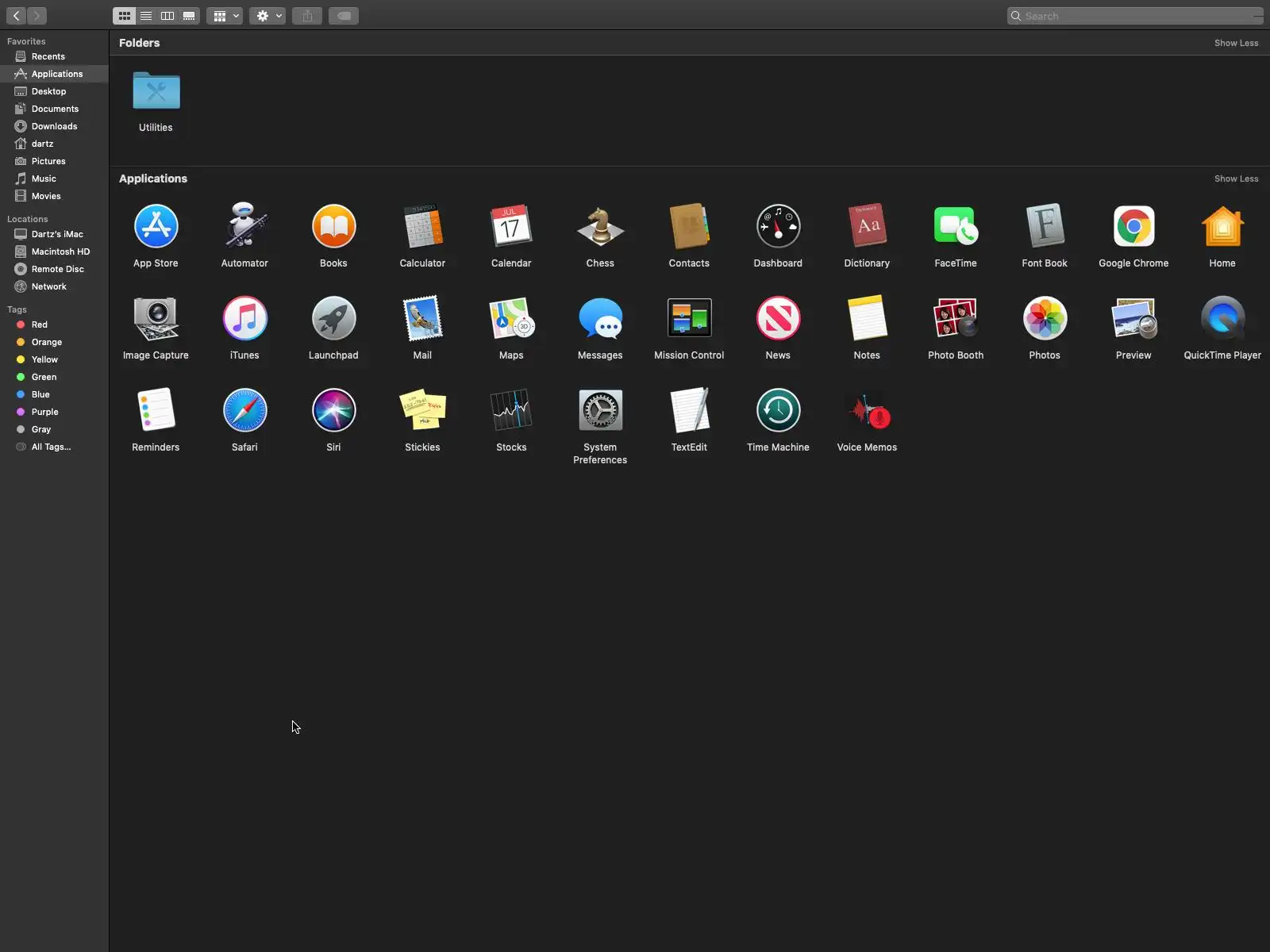Select the Stickies app icon
The image size is (1270, 952).
(422, 411)
